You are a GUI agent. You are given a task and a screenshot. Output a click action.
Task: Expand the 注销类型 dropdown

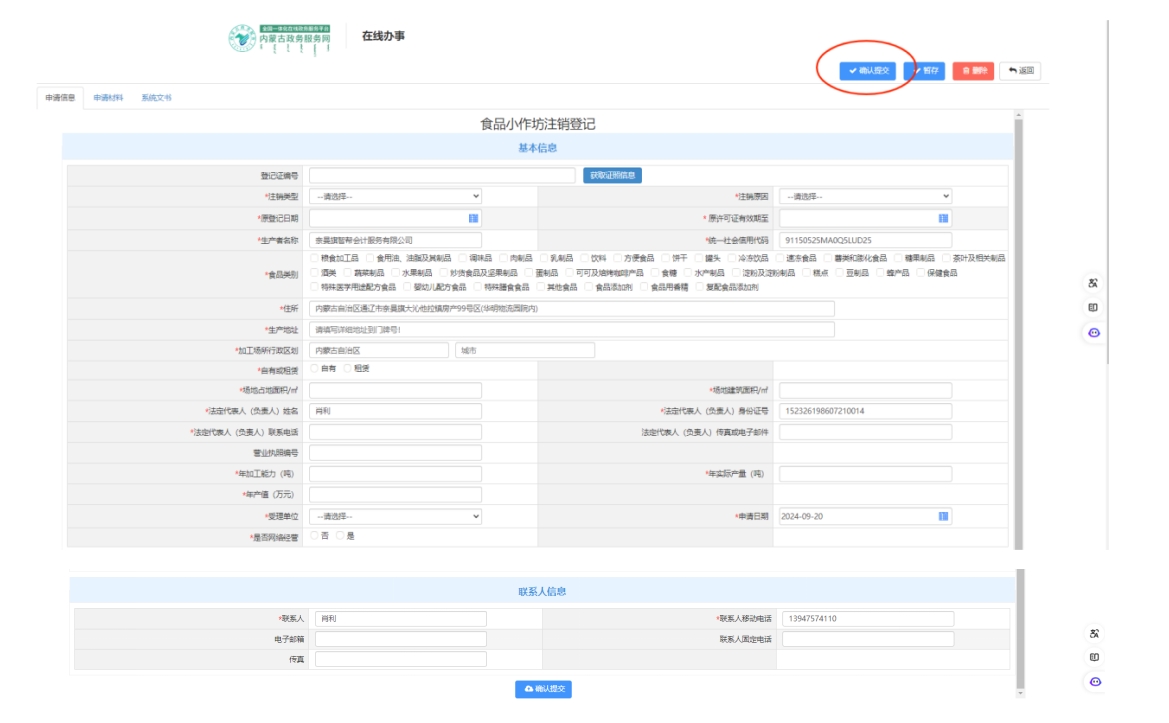tap(395, 197)
